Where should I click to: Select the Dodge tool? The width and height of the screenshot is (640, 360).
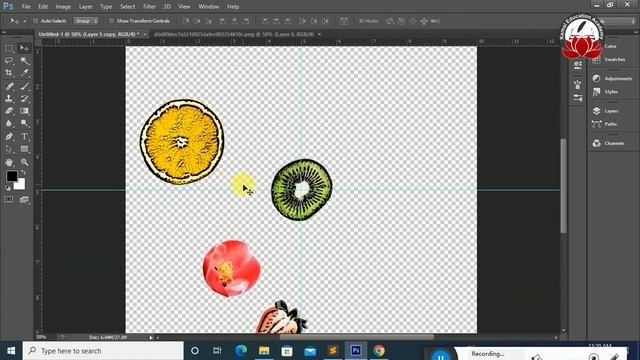(24, 123)
